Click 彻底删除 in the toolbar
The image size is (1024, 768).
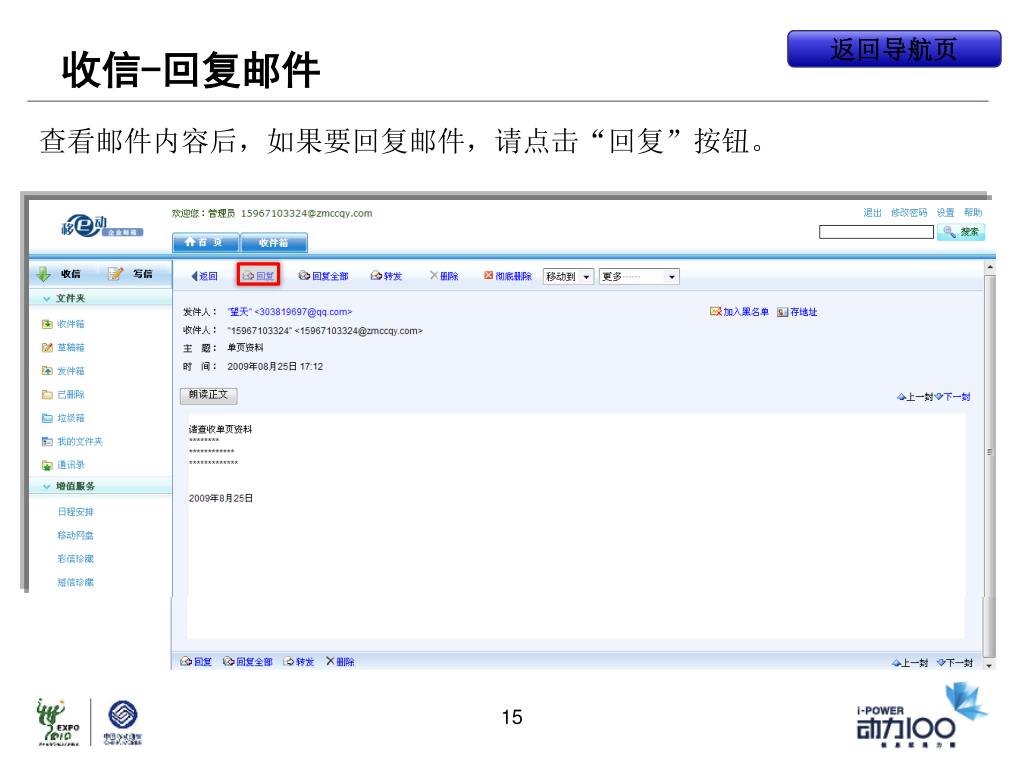coord(508,276)
